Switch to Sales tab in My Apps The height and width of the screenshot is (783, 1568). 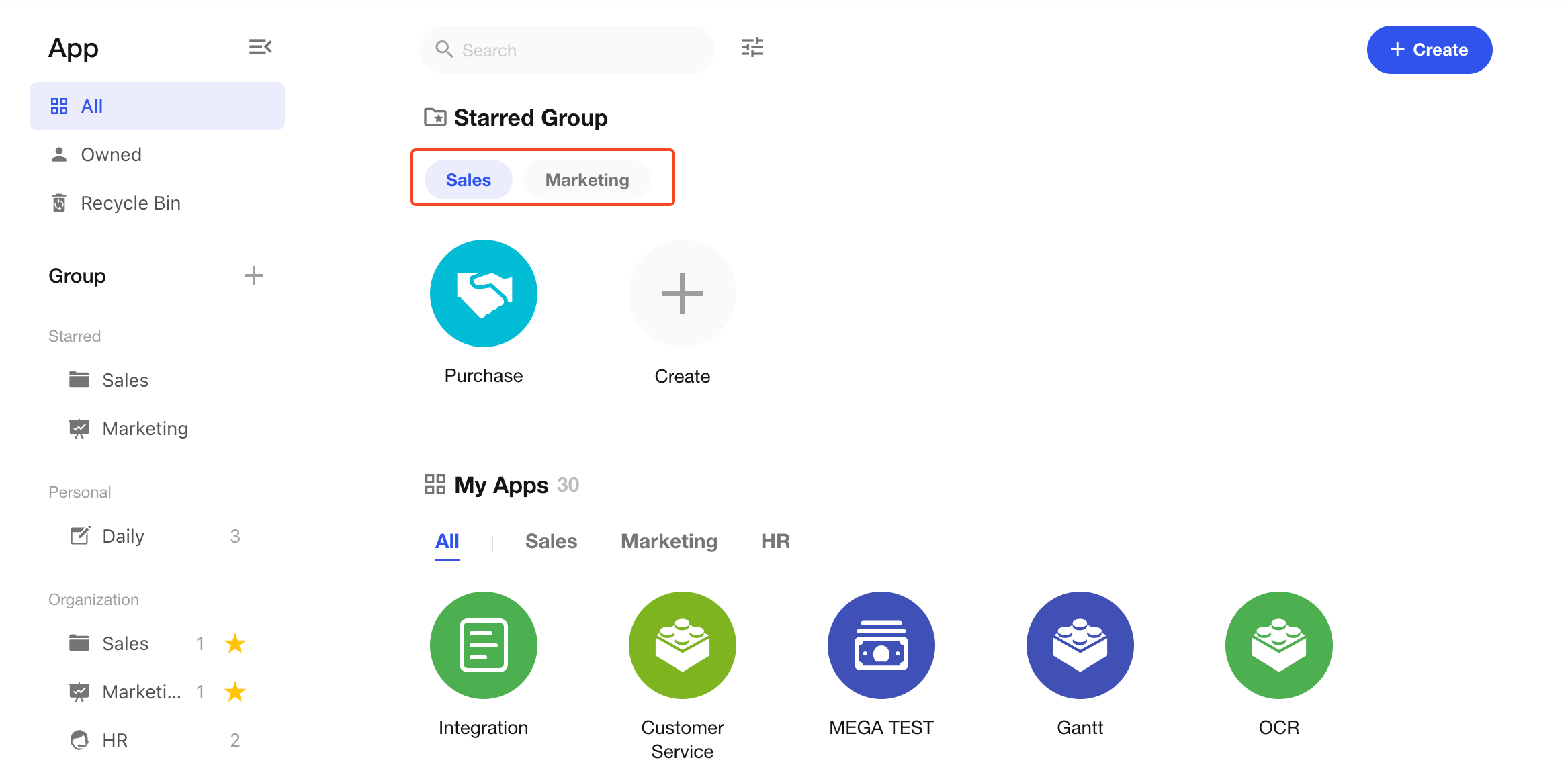tap(551, 541)
